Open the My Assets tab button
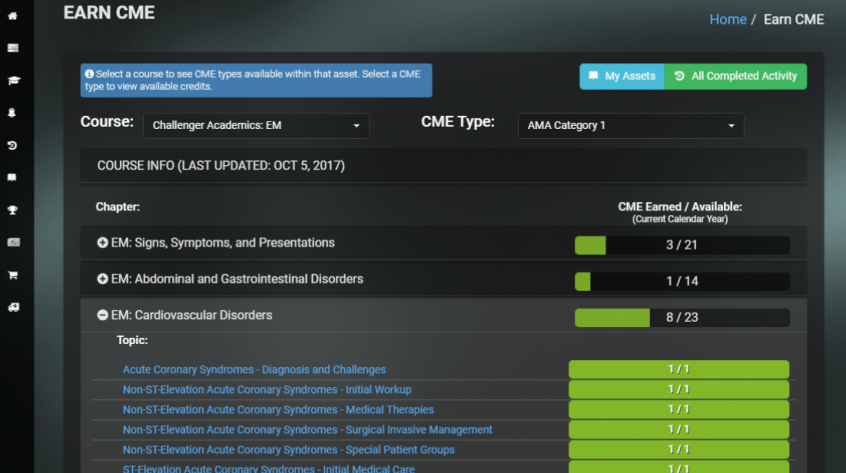Viewport: 846px width, 473px height. tap(622, 77)
